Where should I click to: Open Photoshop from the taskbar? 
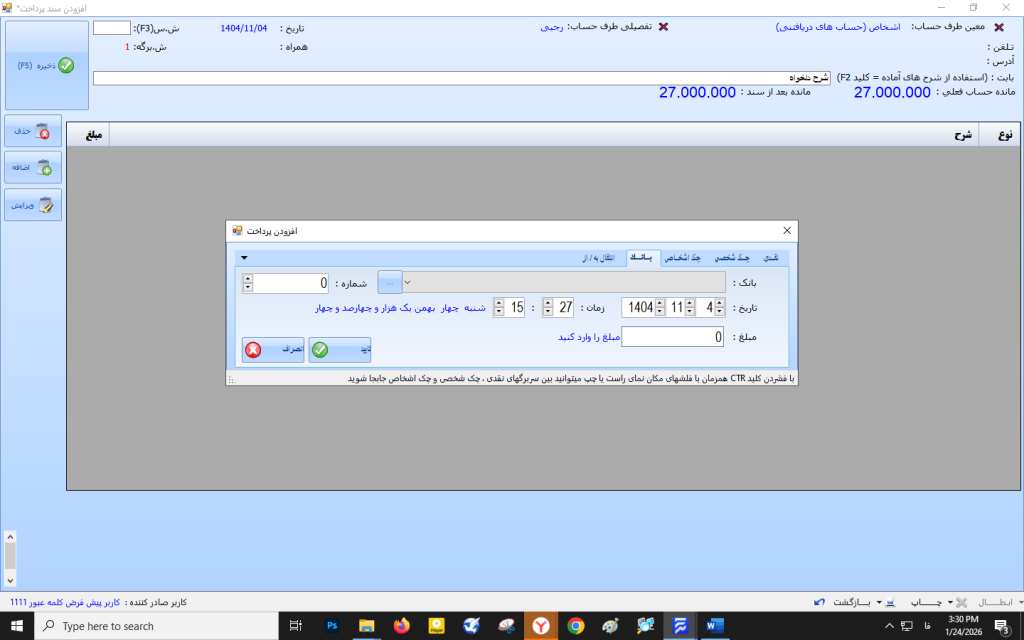[x=332, y=626]
